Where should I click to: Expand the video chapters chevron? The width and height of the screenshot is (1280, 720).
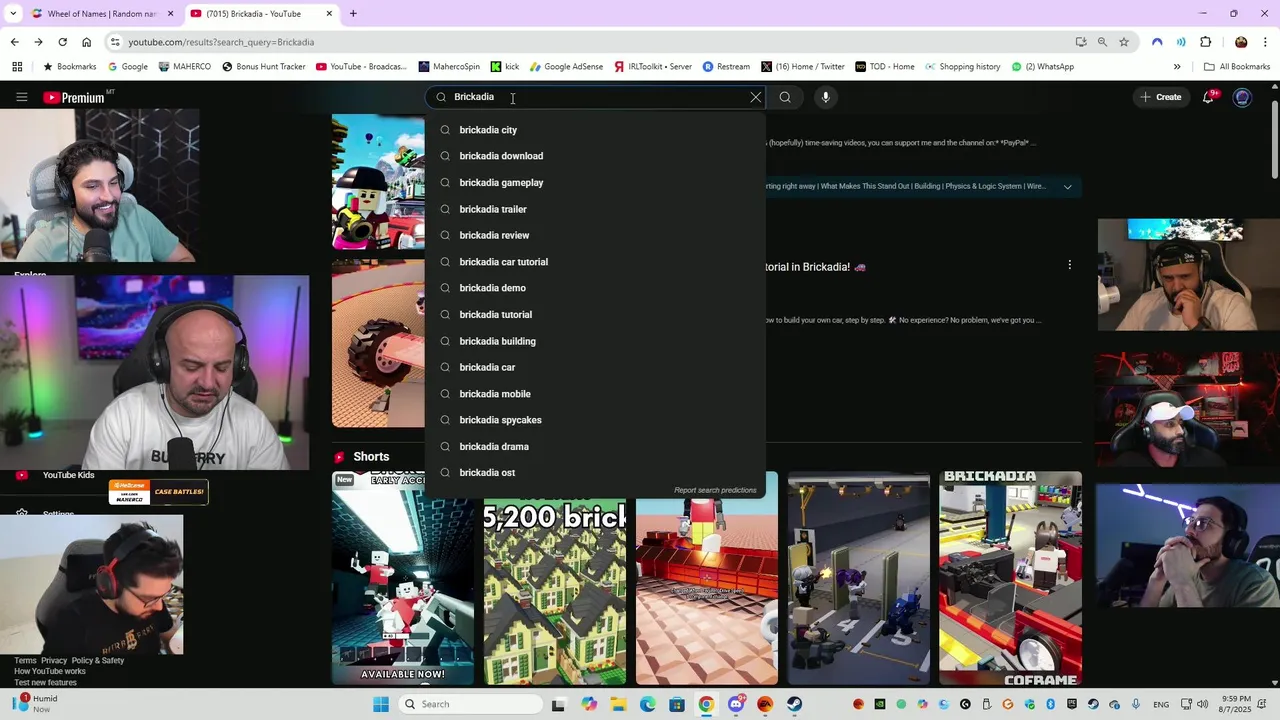(1068, 187)
